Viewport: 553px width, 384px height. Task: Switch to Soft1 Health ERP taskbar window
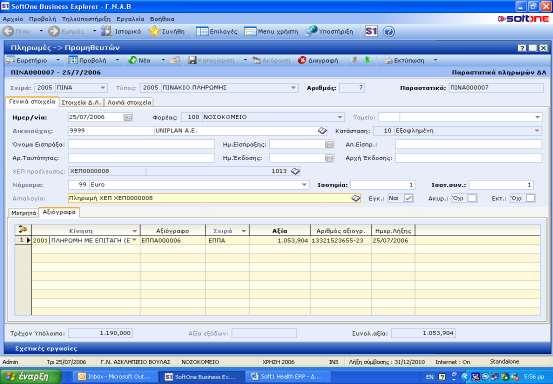pos(288,377)
